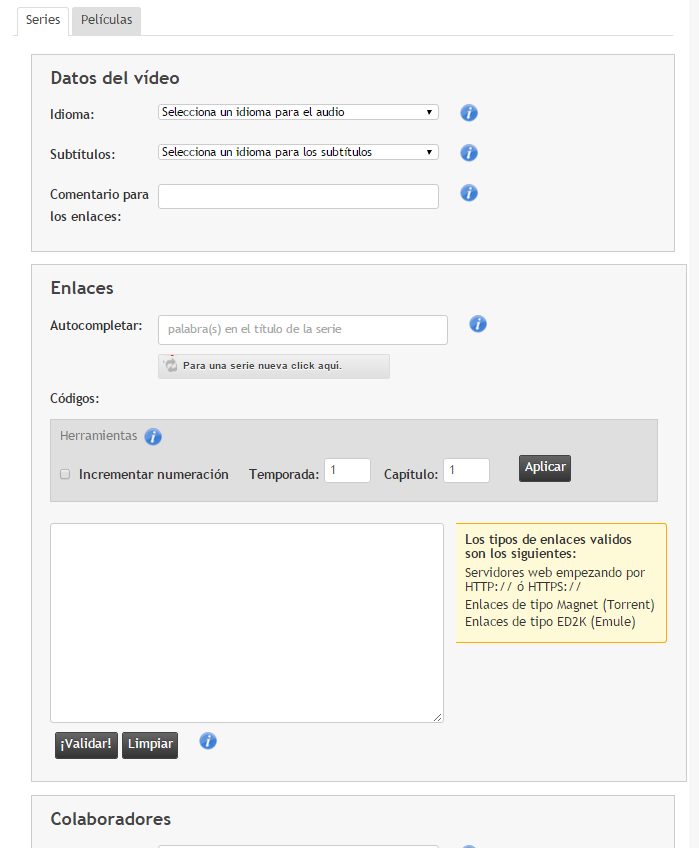Click the ¡Validar! button
This screenshot has height=848, width=699.
click(x=86, y=745)
